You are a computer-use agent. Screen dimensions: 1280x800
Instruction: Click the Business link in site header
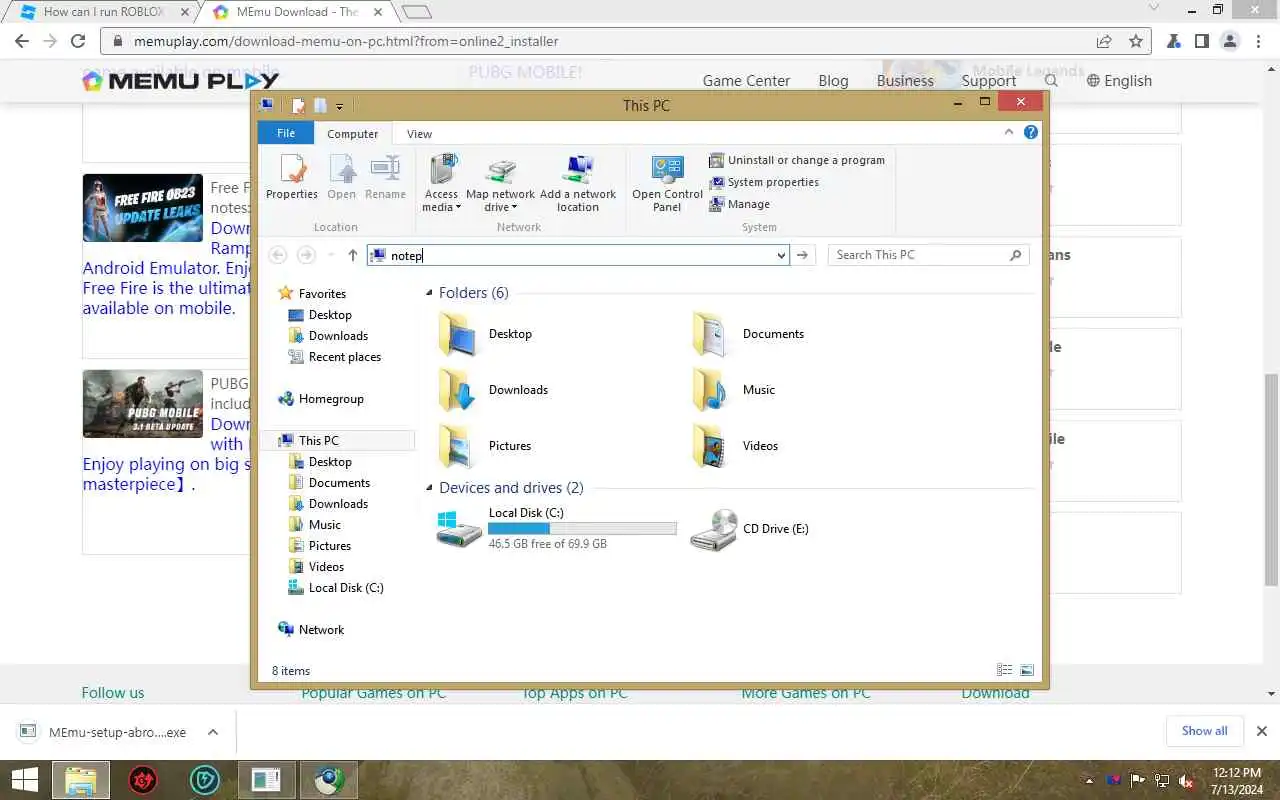pos(905,81)
